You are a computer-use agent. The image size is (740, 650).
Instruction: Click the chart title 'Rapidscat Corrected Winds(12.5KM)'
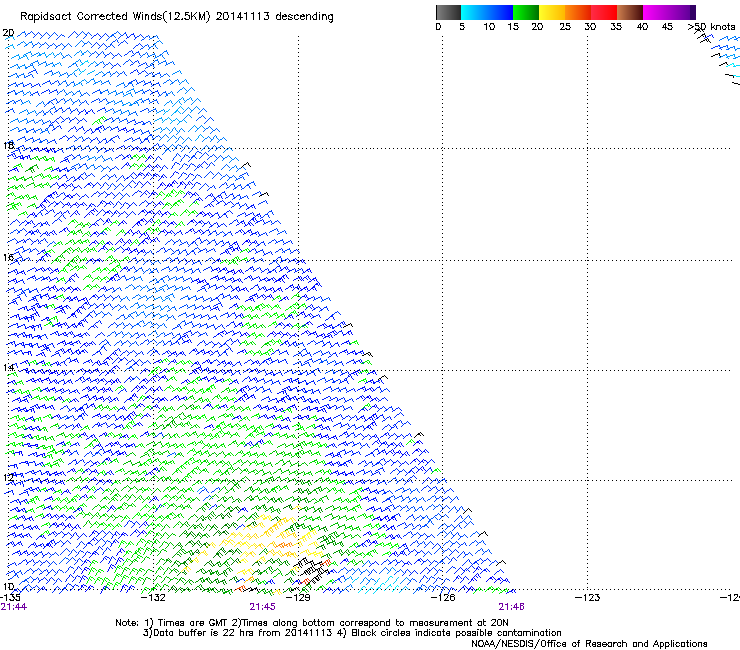pyautogui.click(x=115, y=17)
